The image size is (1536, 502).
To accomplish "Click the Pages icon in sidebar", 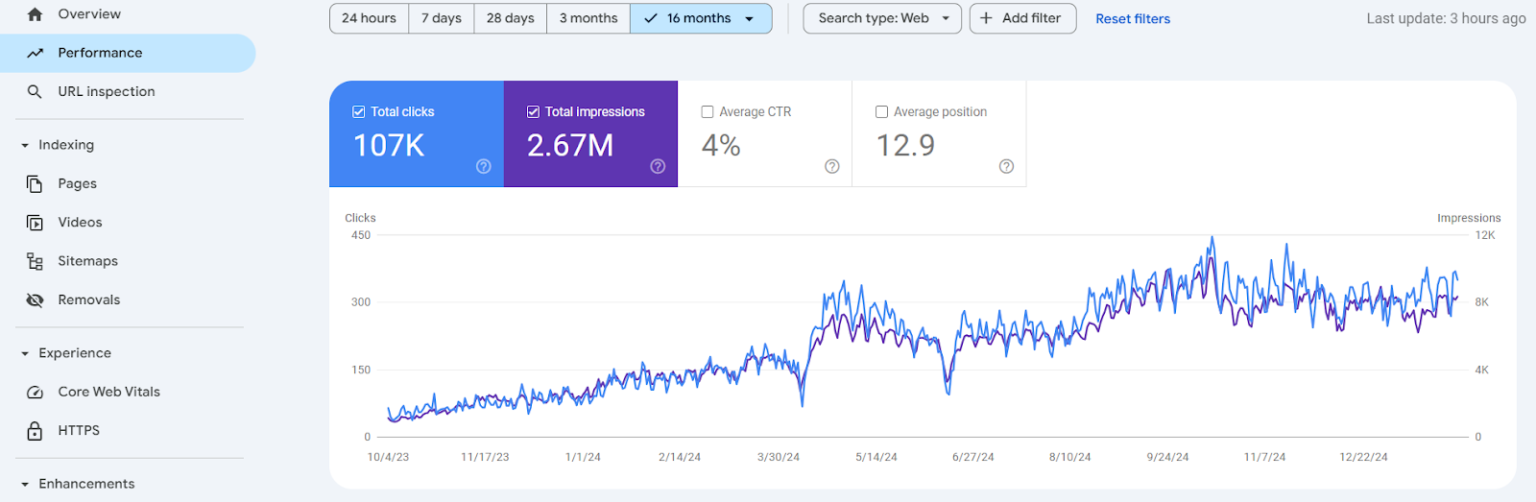I will [35, 184].
